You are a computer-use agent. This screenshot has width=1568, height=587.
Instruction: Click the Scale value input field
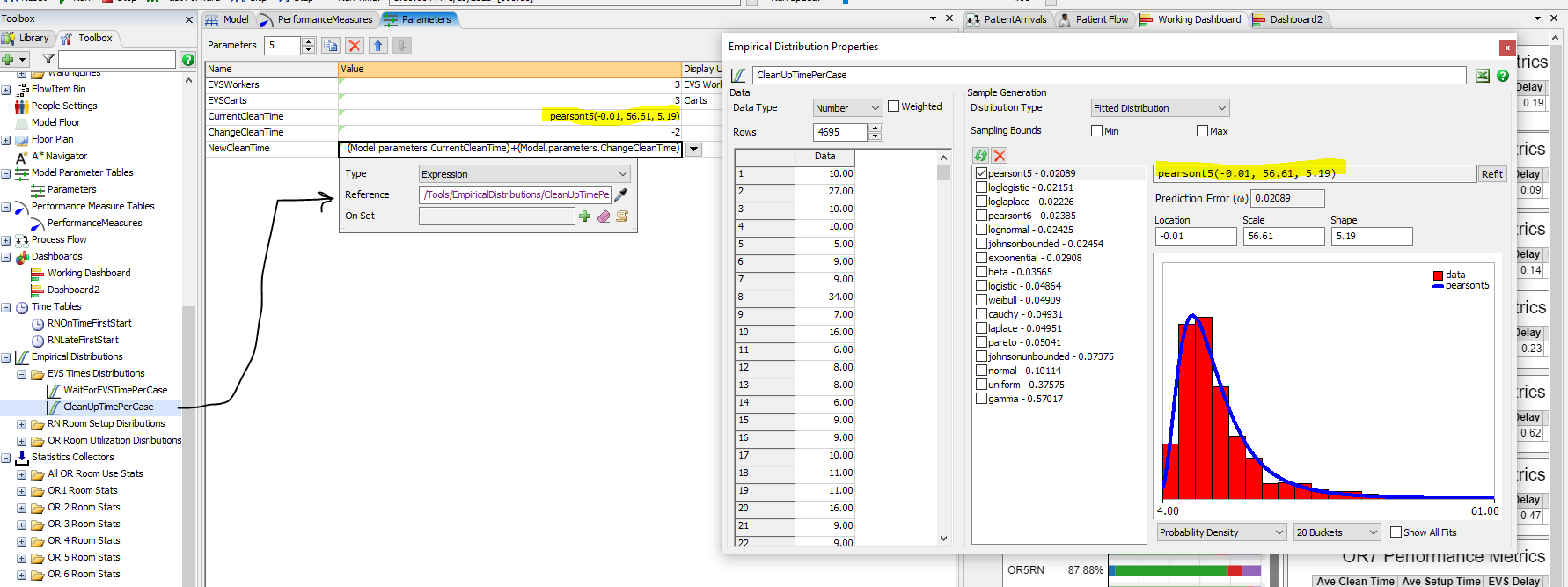click(1282, 236)
